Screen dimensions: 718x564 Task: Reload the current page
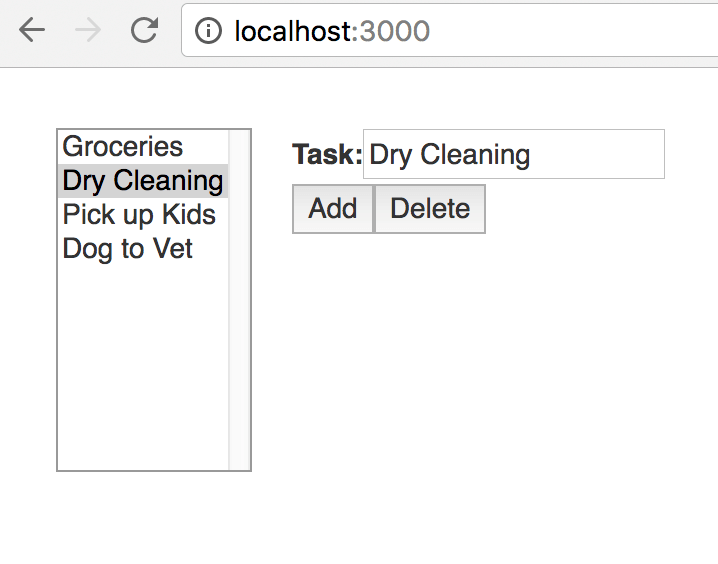coord(145,31)
